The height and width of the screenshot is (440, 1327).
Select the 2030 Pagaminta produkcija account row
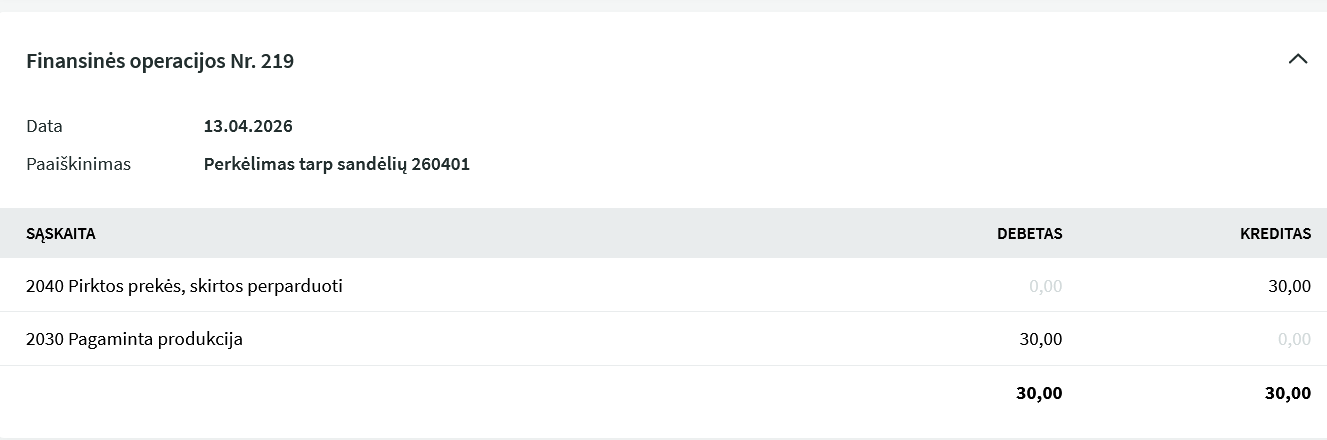134,339
